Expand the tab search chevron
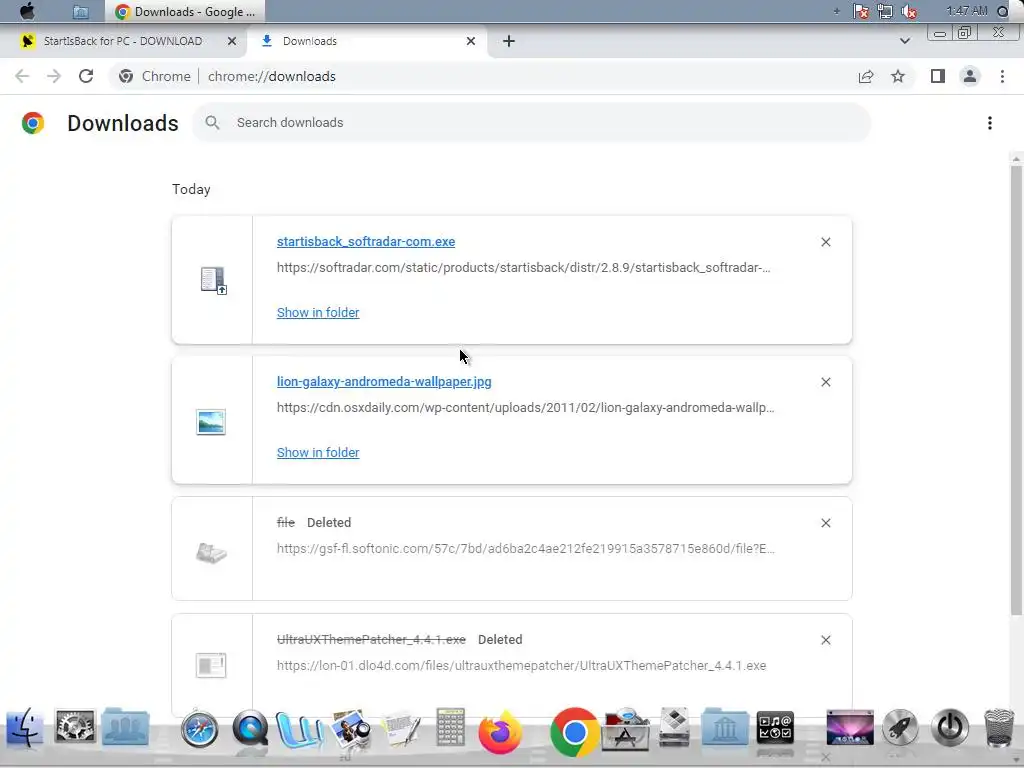 click(x=904, y=41)
